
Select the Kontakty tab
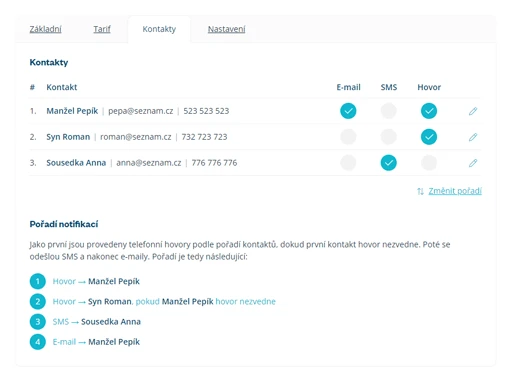pos(159,29)
